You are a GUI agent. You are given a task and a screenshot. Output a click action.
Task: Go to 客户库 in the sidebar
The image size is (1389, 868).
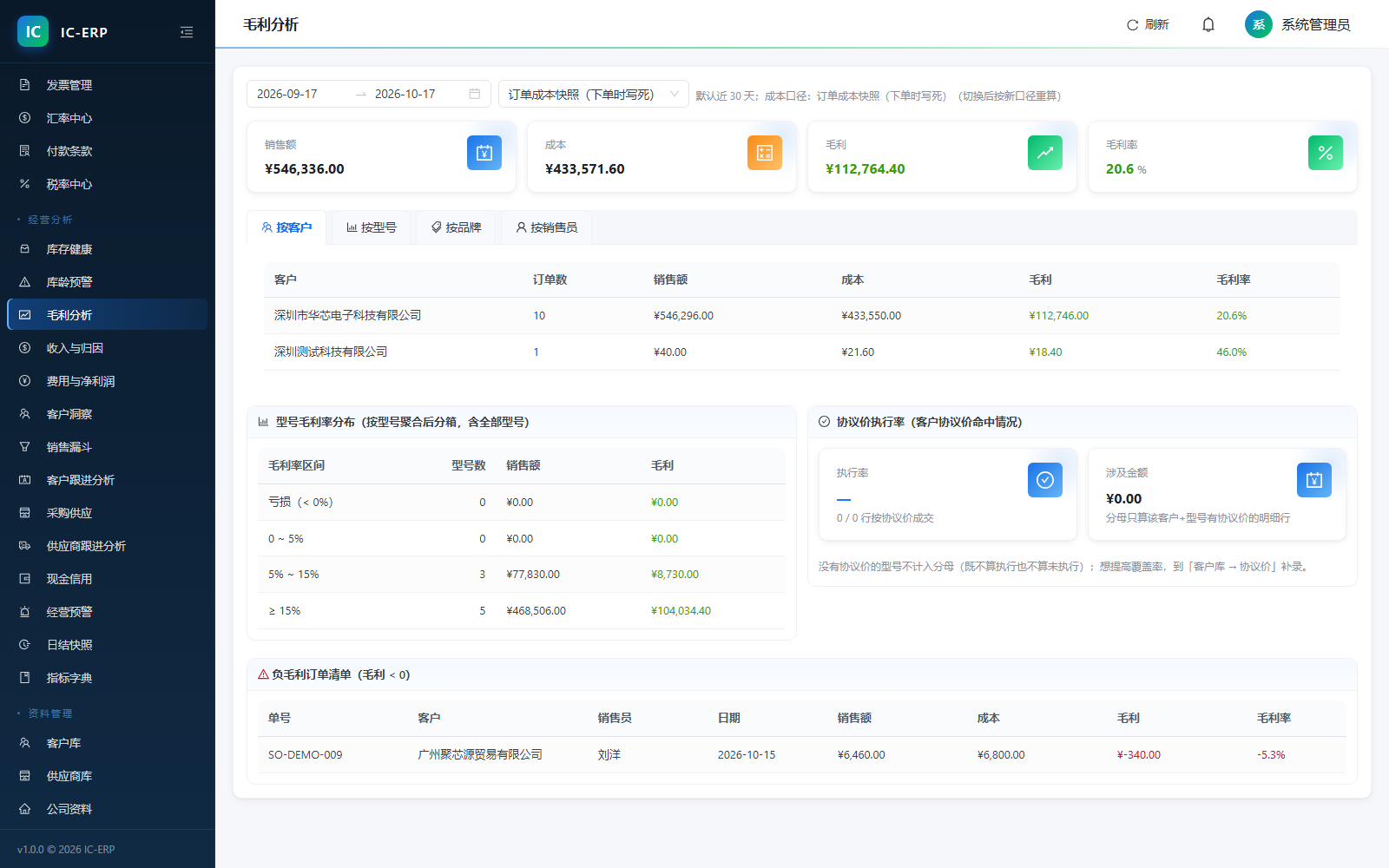tap(107, 743)
